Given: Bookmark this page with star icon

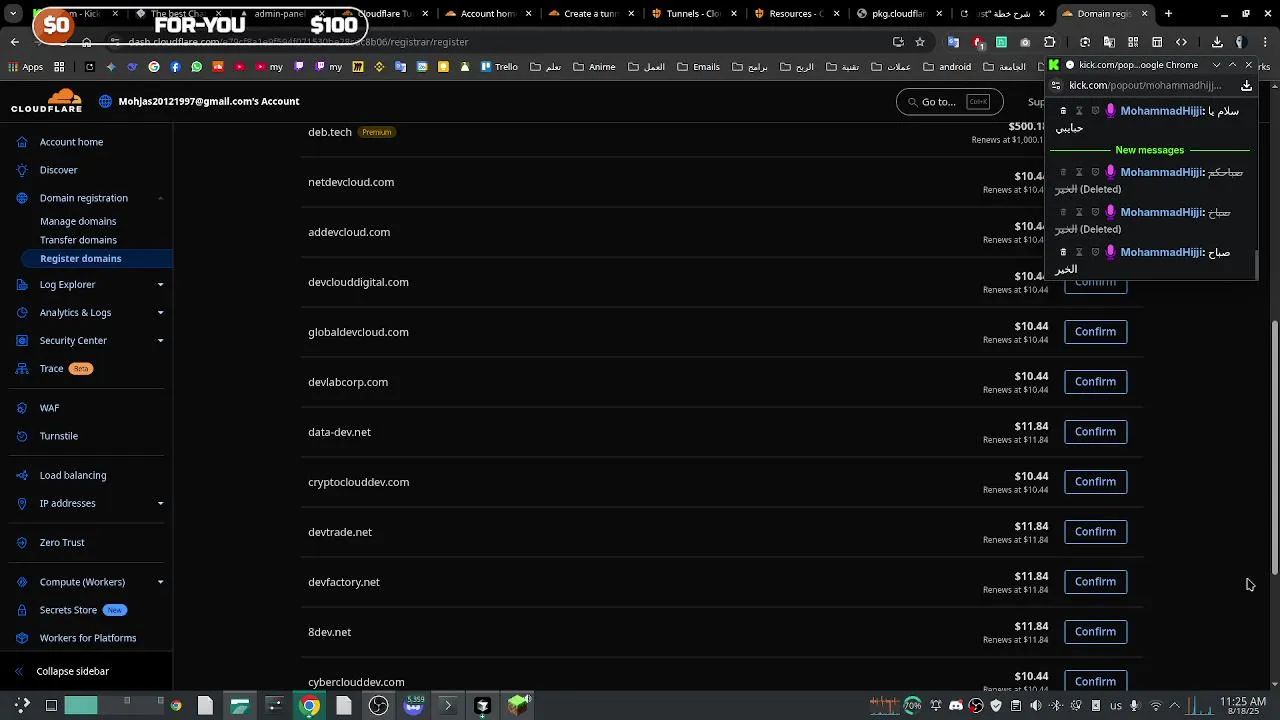Looking at the screenshot, I should [x=920, y=42].
